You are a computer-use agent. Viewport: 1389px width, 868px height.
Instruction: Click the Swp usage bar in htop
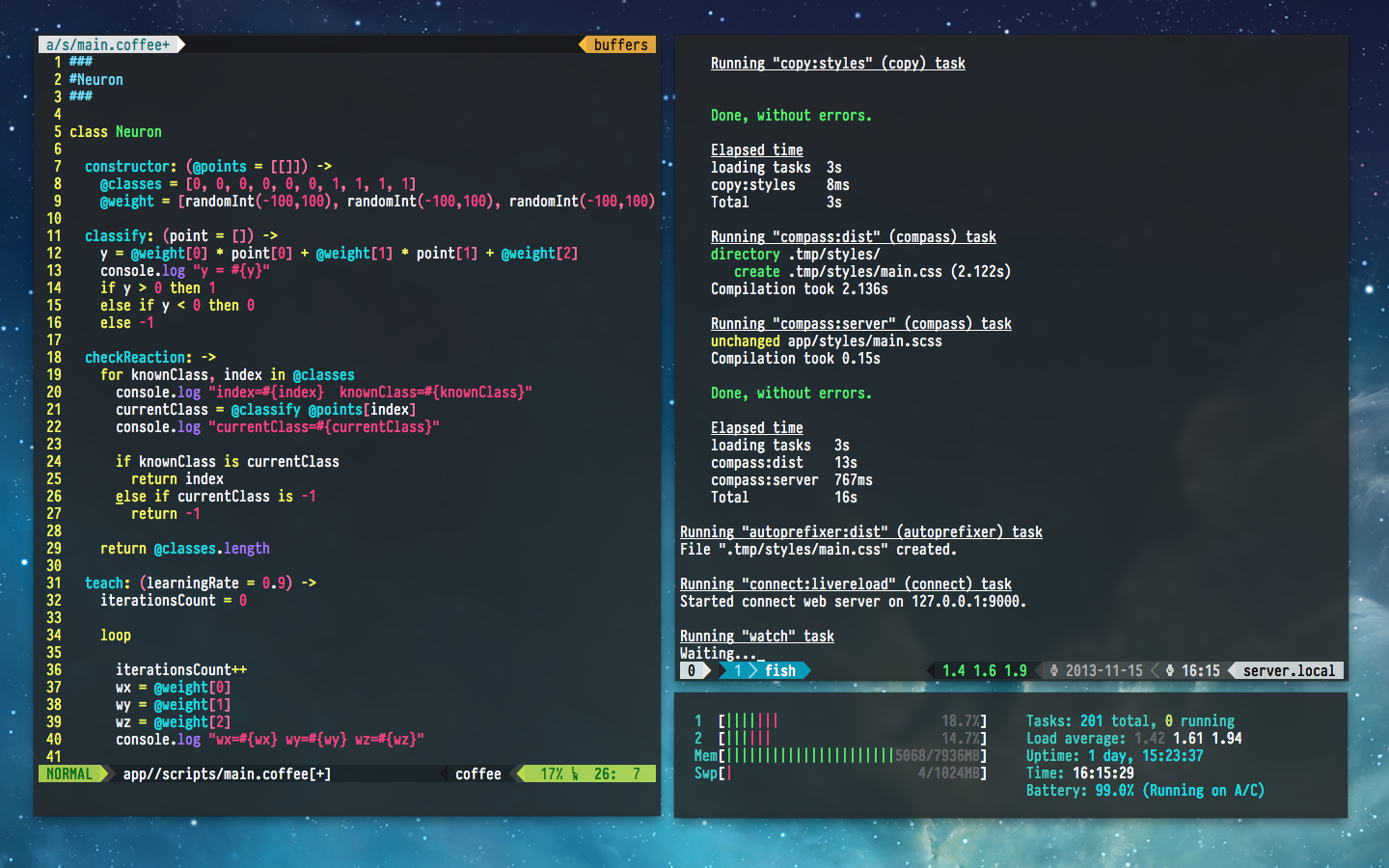coord(841,773)
